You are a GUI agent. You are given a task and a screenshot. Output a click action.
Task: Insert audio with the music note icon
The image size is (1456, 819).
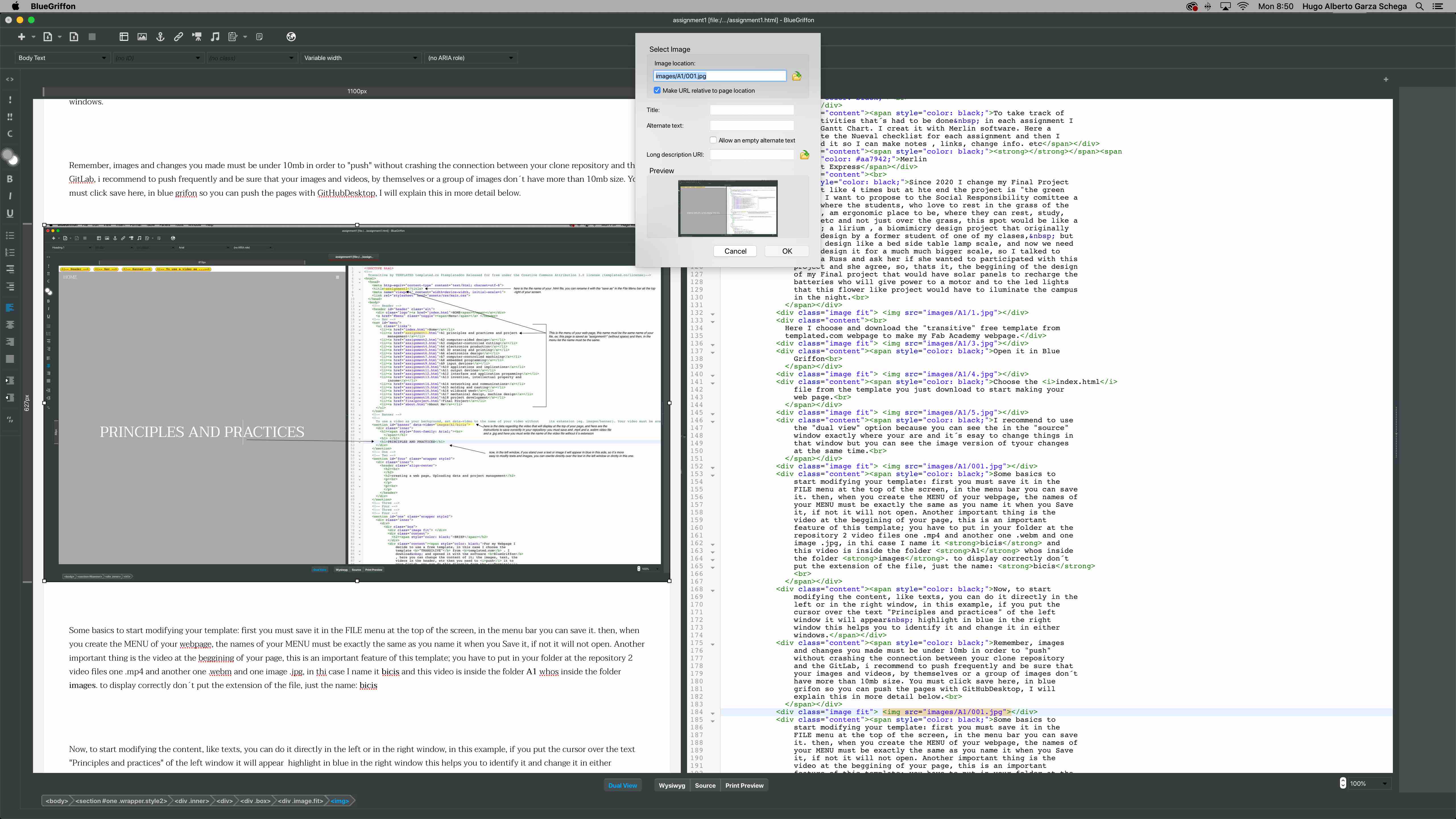215,37
